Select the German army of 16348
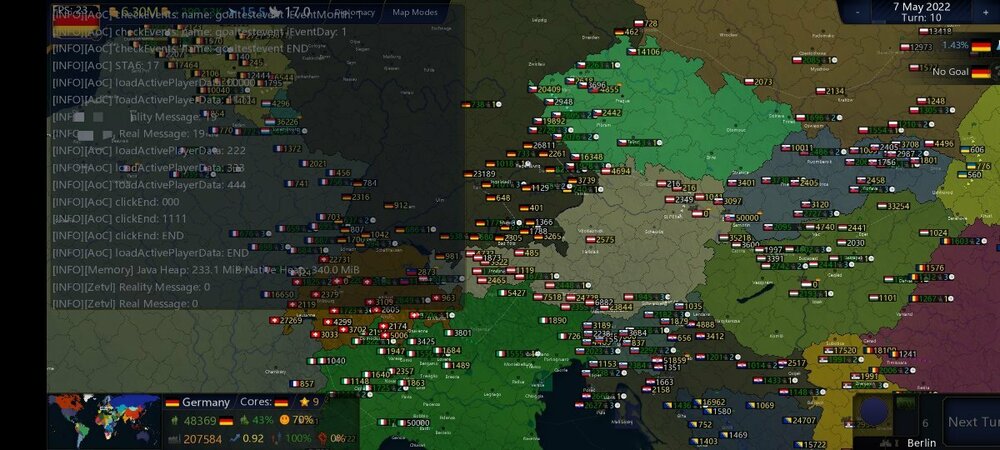This screenshot has height=450, width=1000. (587, 157)
